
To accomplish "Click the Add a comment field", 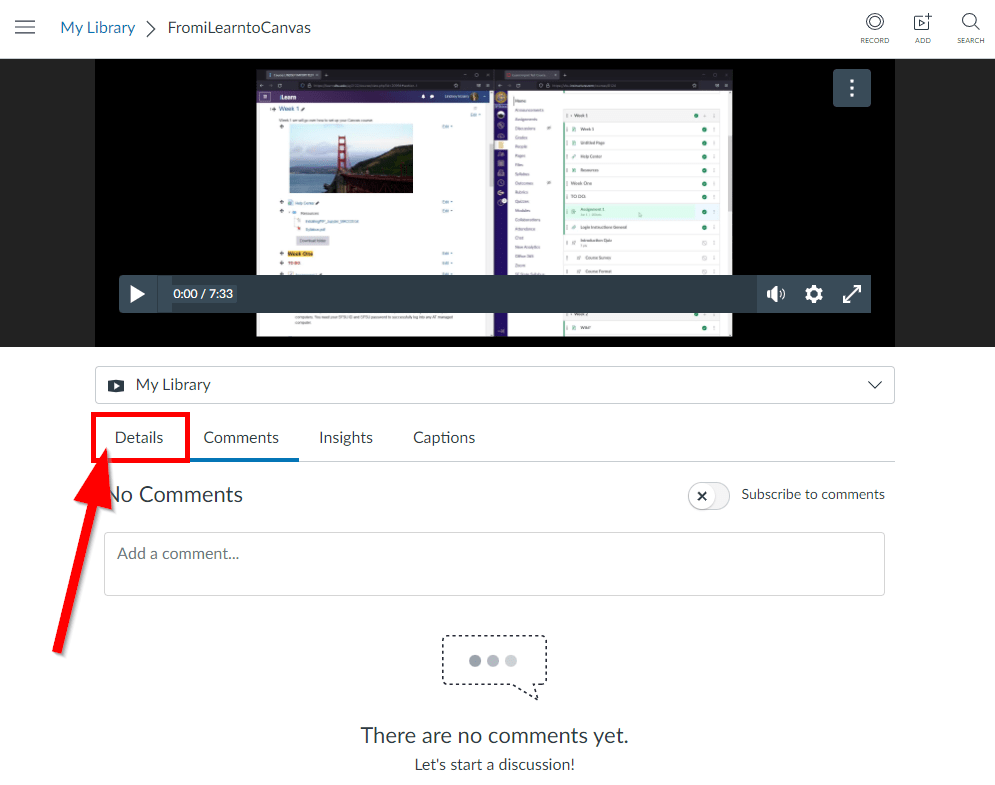I will (494, 564).
